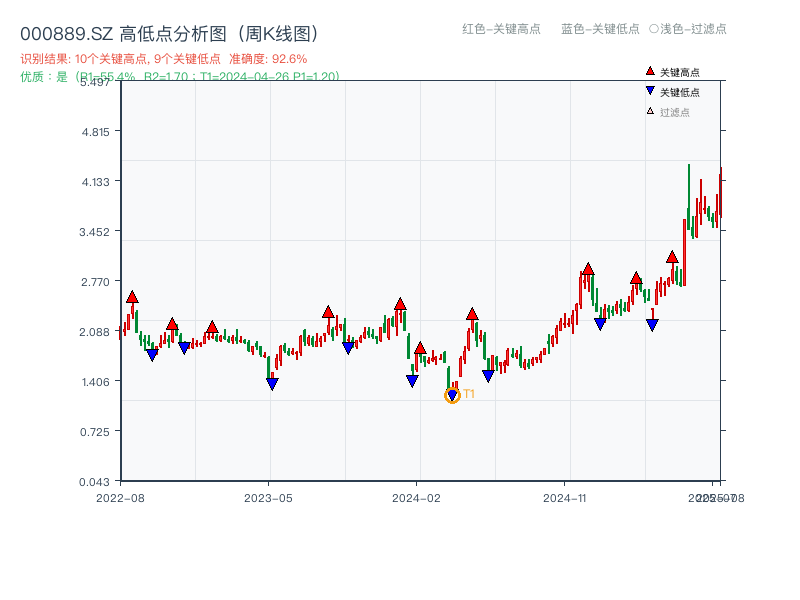The image size is (800, 600).
Task: Click the 3.452 y-axis label
Action: tap(94, 232)
